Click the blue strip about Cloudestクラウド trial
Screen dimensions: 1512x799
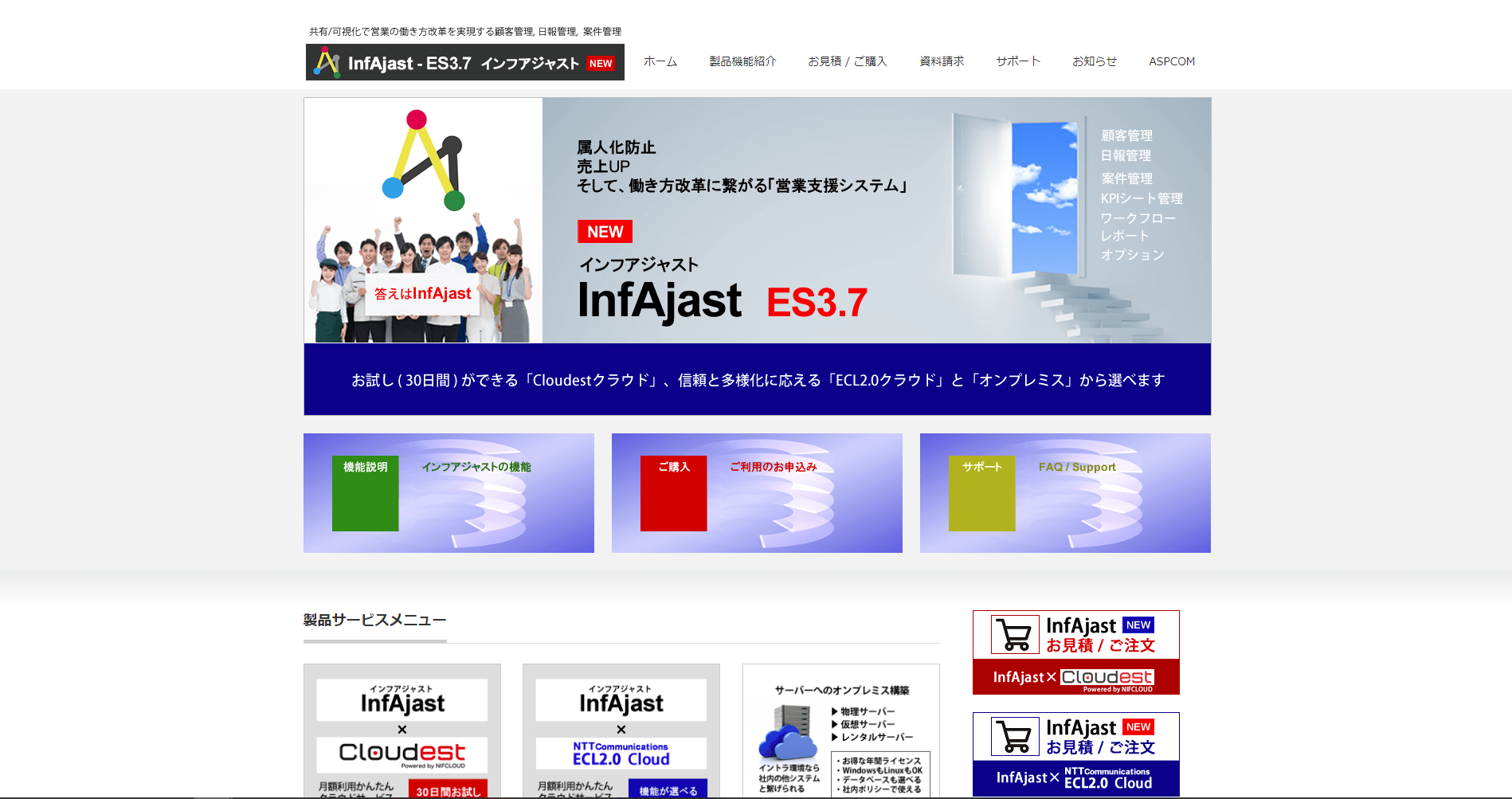[758, 379]
